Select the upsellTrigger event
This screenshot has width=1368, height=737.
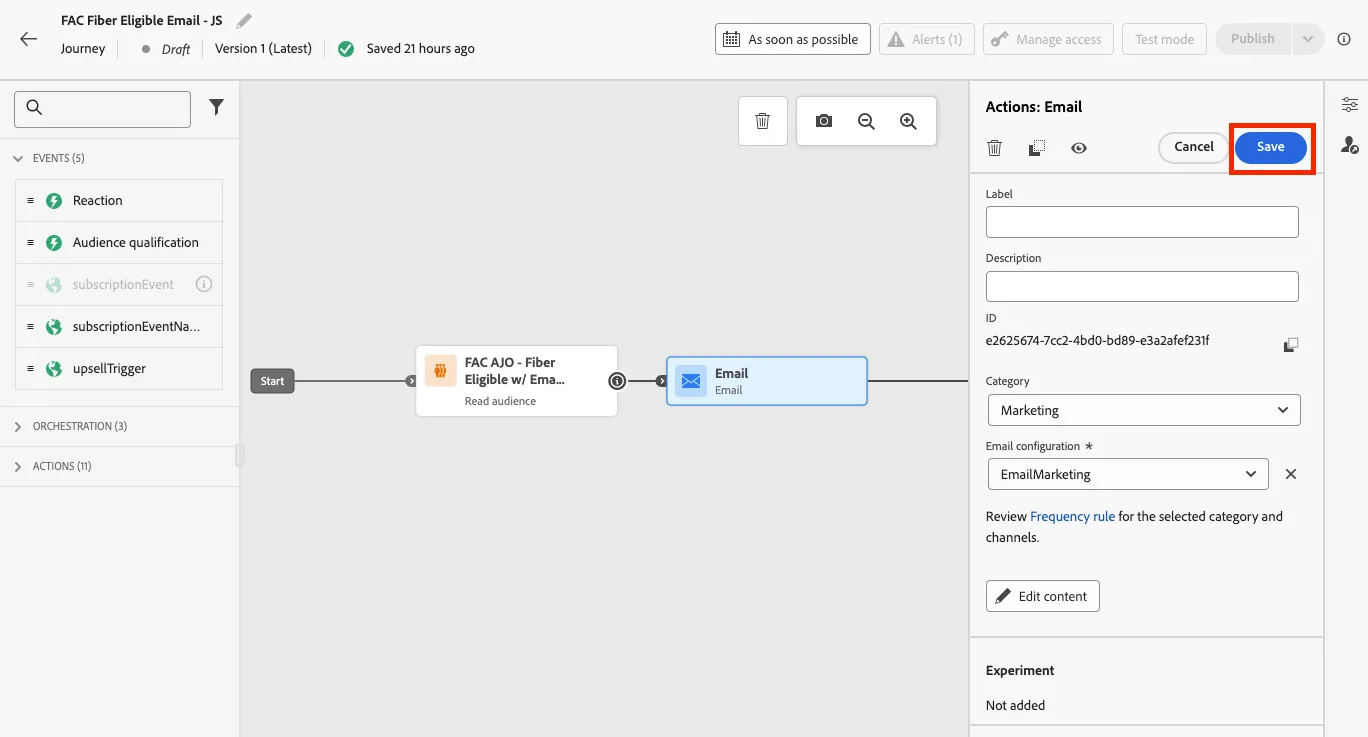pos(119,368)
